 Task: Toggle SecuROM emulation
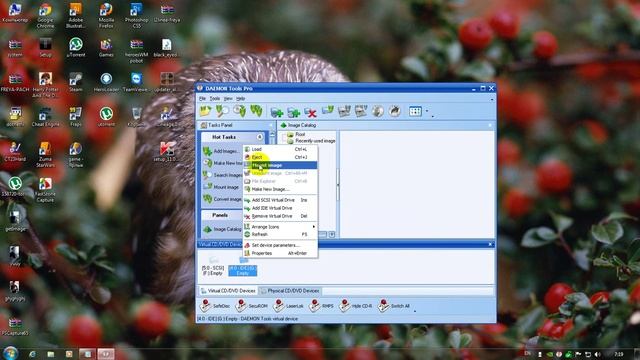251,305
